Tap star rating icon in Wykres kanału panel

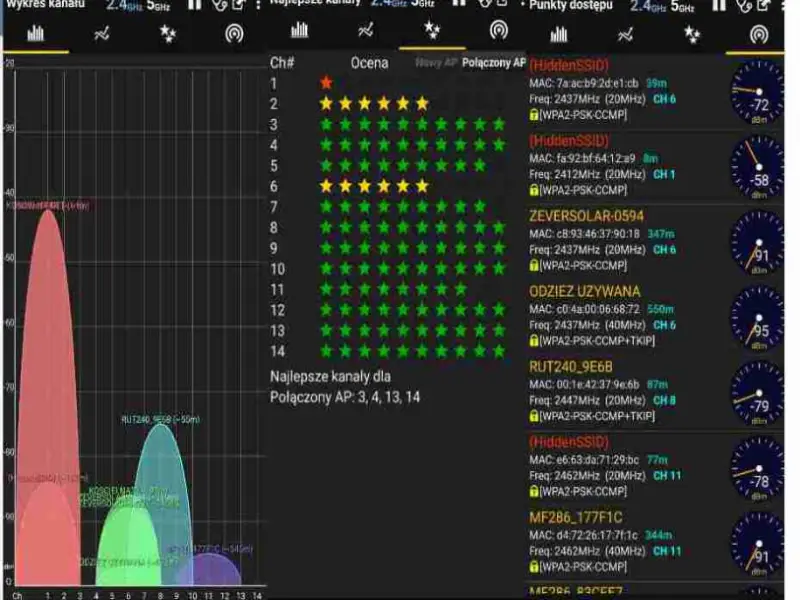[x=168, y=33]
